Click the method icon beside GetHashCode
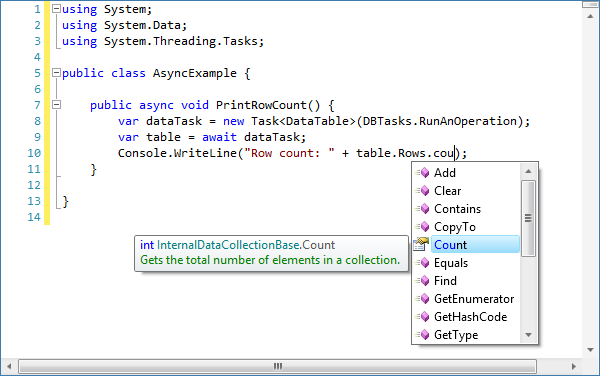Viewport: 600px width, 376px height. tap(422, 317)
